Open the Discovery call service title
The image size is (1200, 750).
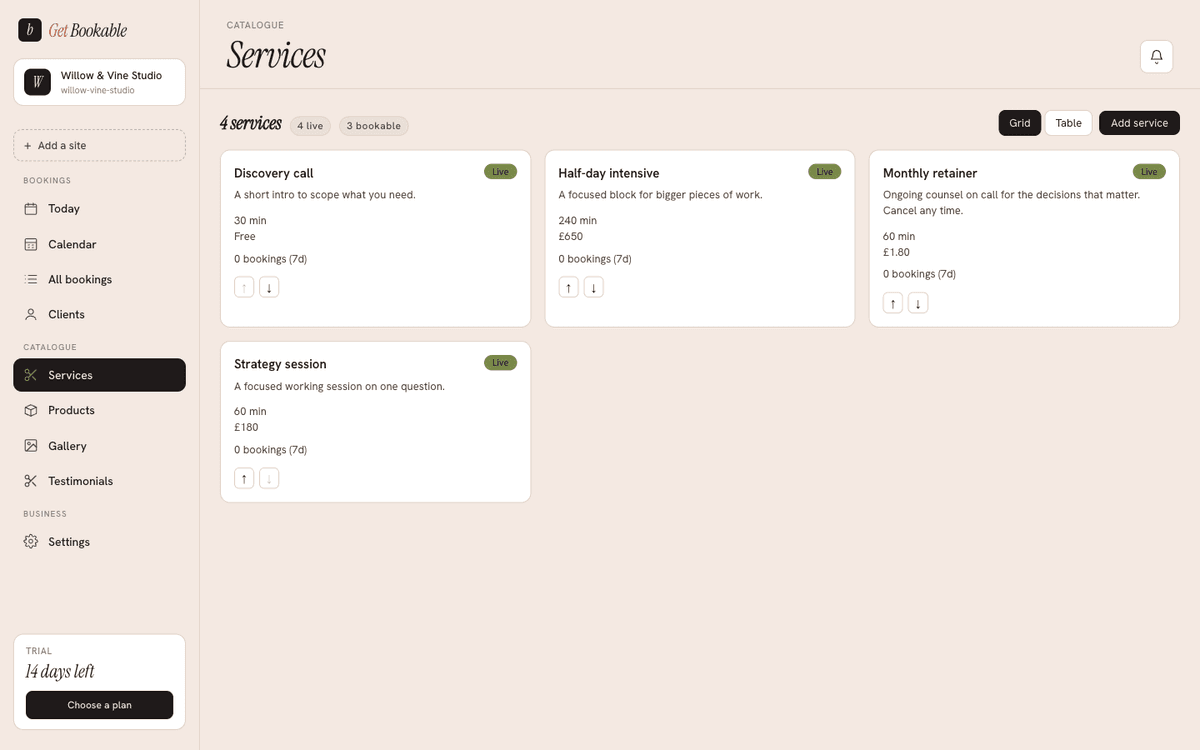[274, 173]
